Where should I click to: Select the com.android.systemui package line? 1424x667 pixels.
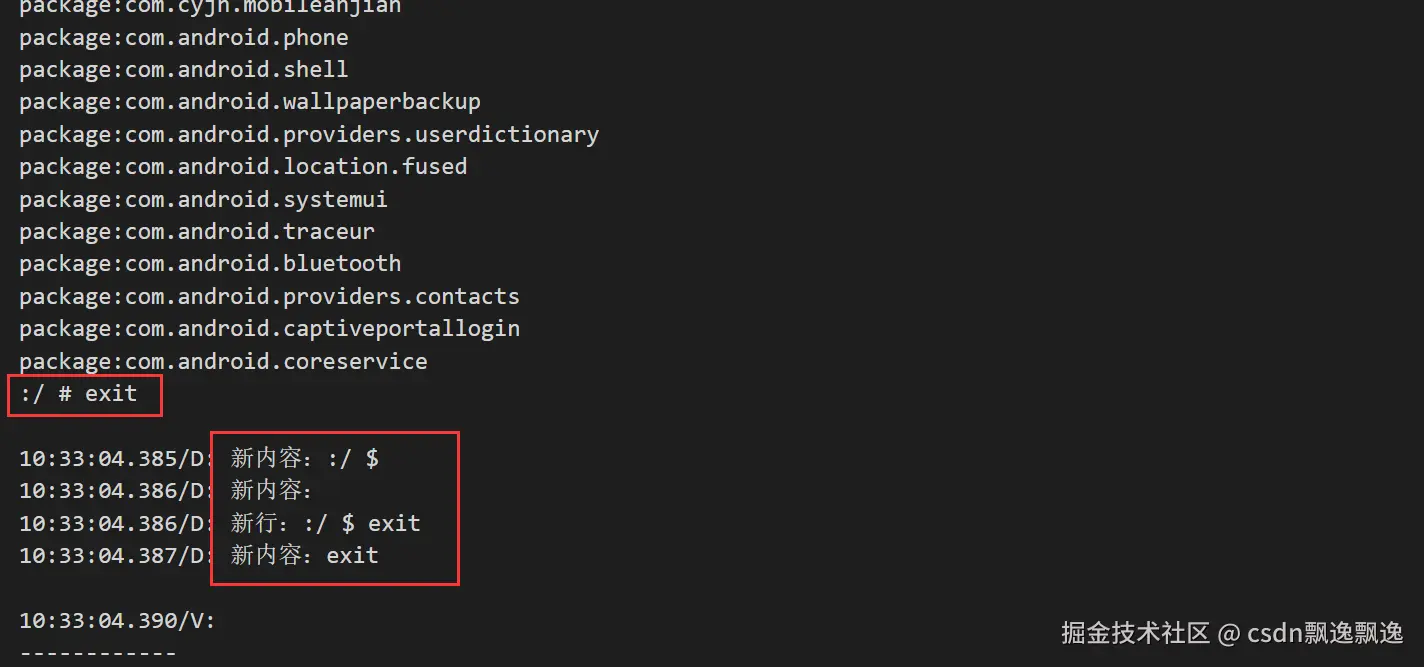(x=203, y=199)
